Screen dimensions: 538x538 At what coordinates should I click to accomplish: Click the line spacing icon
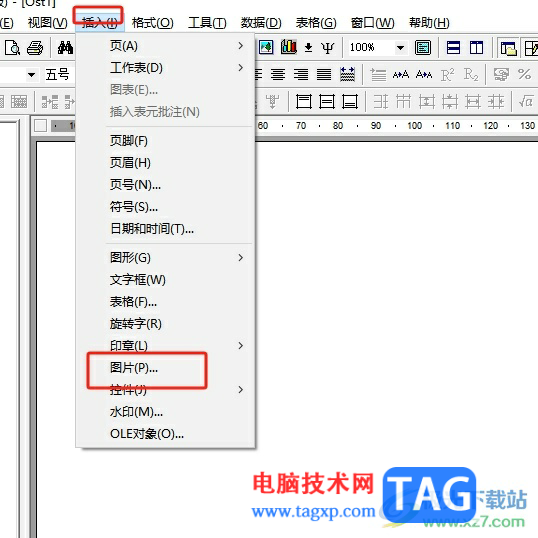click(x=378, y=74)
